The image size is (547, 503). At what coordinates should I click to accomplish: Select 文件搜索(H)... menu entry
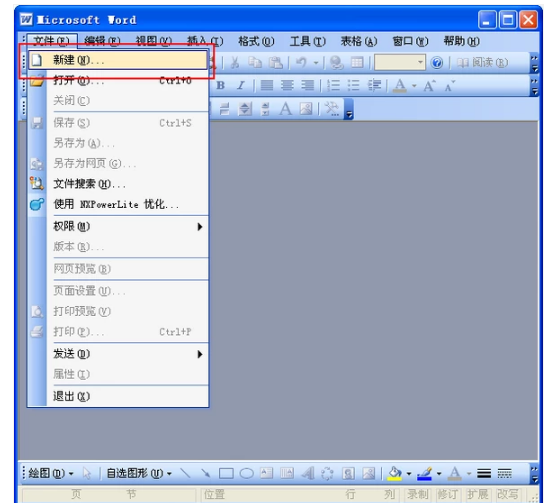point(118,184)
